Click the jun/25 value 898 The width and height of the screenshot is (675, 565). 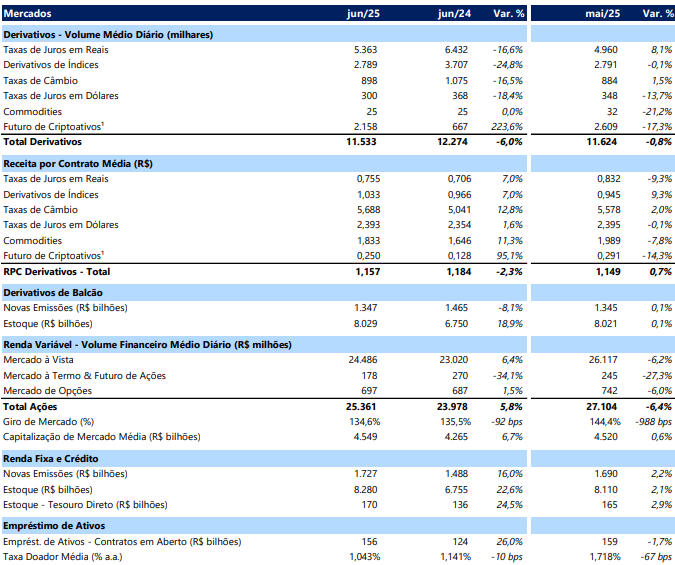click(x=369, y=81)
